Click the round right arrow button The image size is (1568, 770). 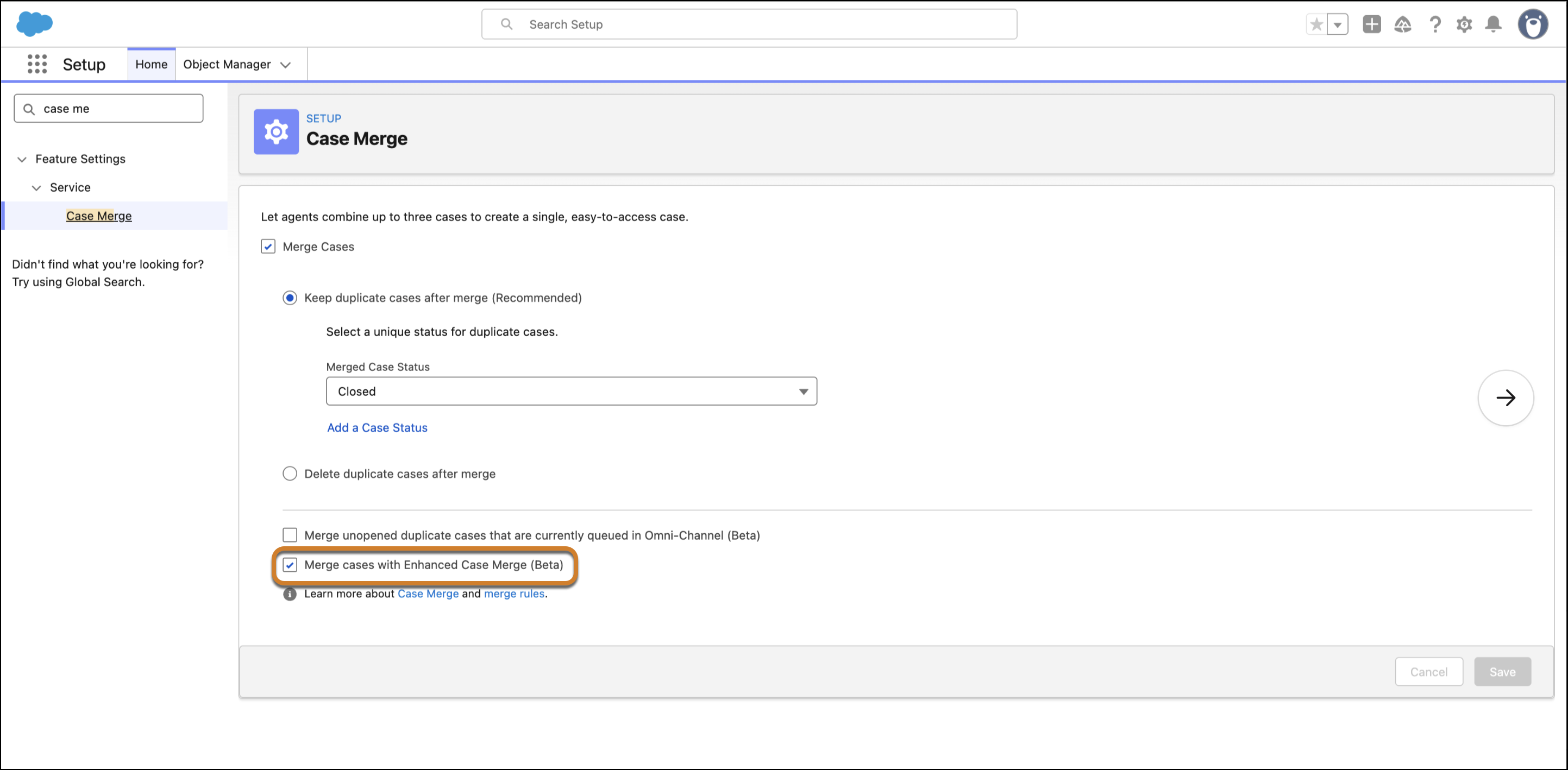1506,398
